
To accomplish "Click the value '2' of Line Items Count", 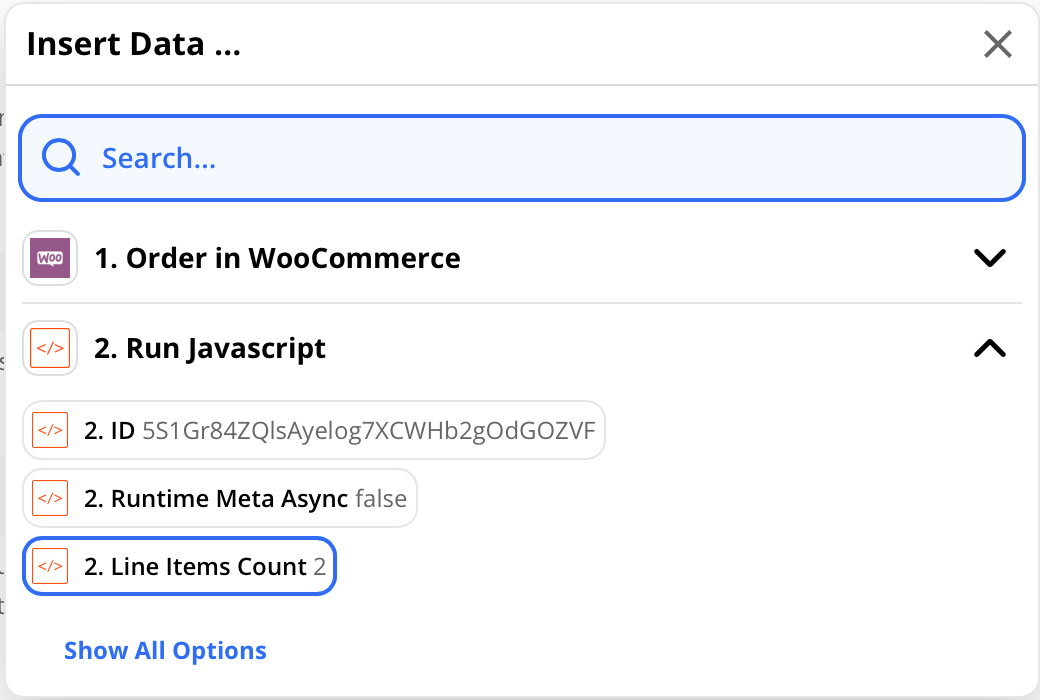I will (320, 567).
